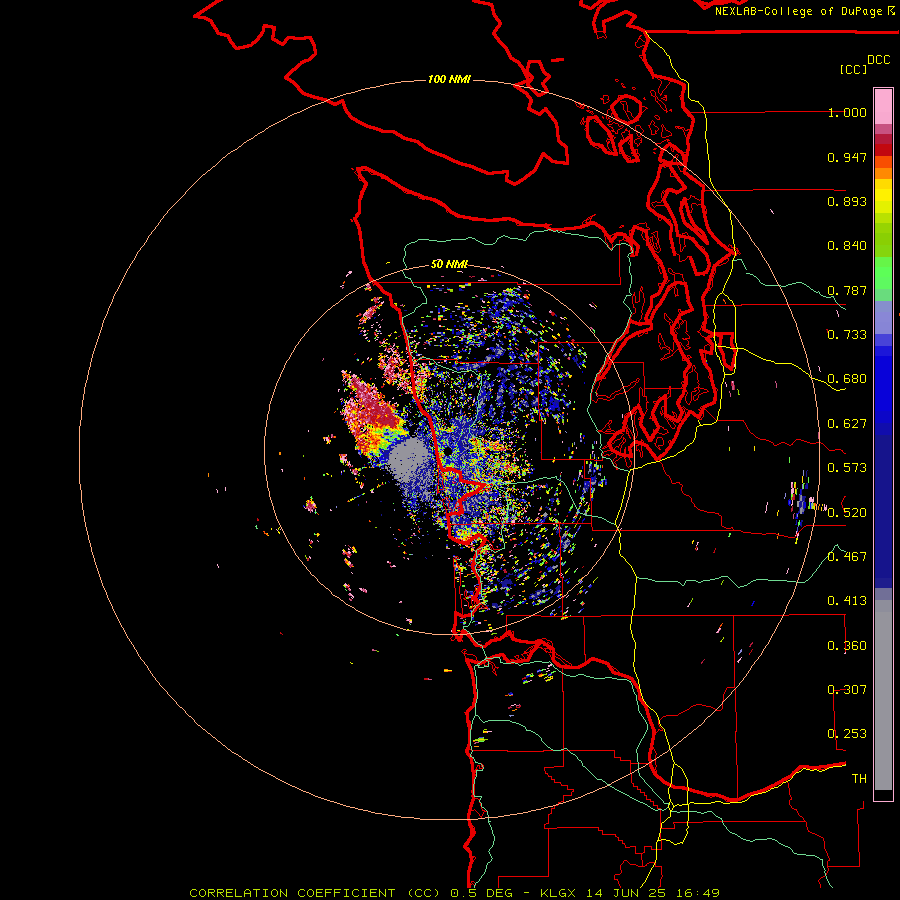
Task: Click the 0.840 colorbar value
Action: point(847,246)
